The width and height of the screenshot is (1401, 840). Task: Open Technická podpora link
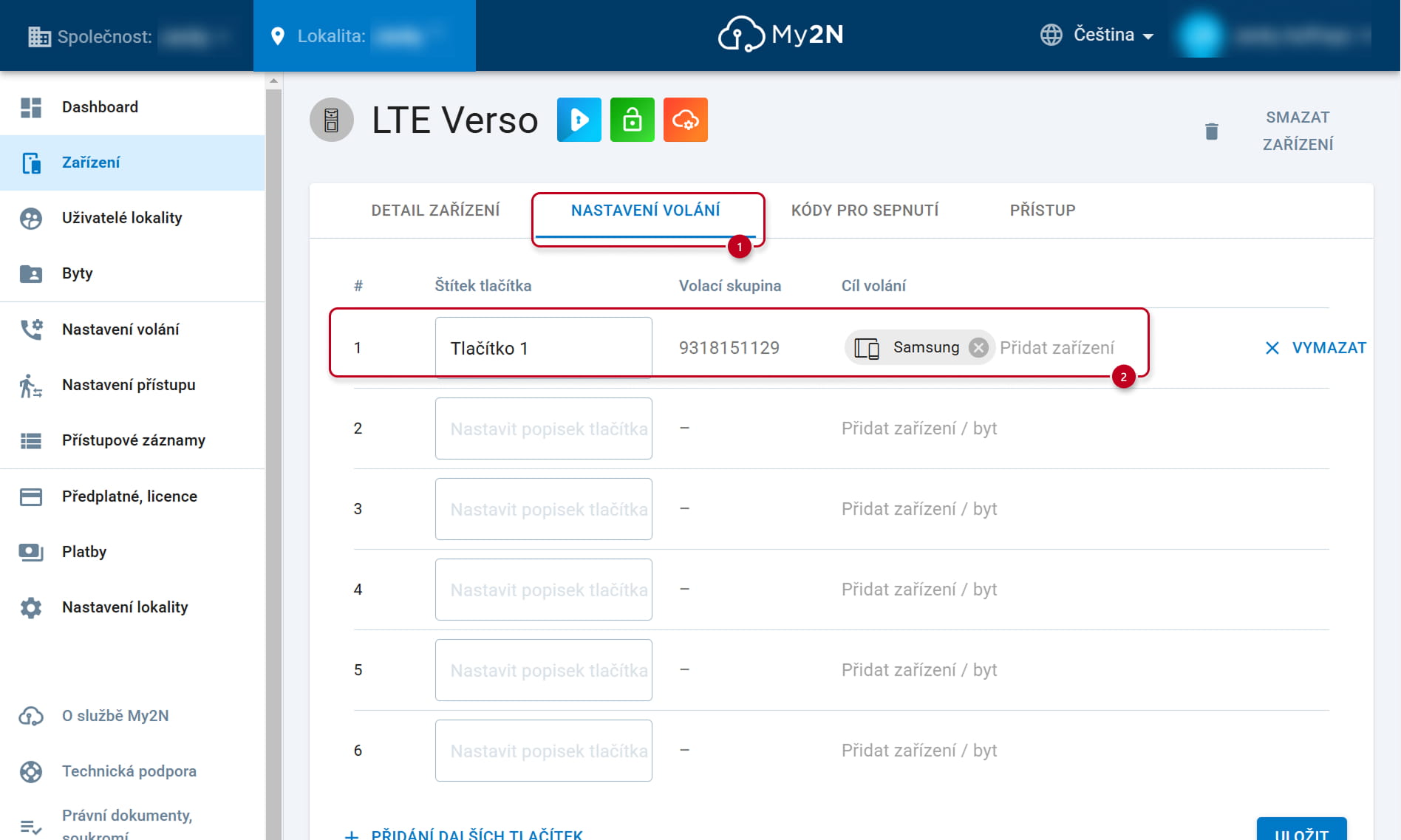click(x=129, y=771)
